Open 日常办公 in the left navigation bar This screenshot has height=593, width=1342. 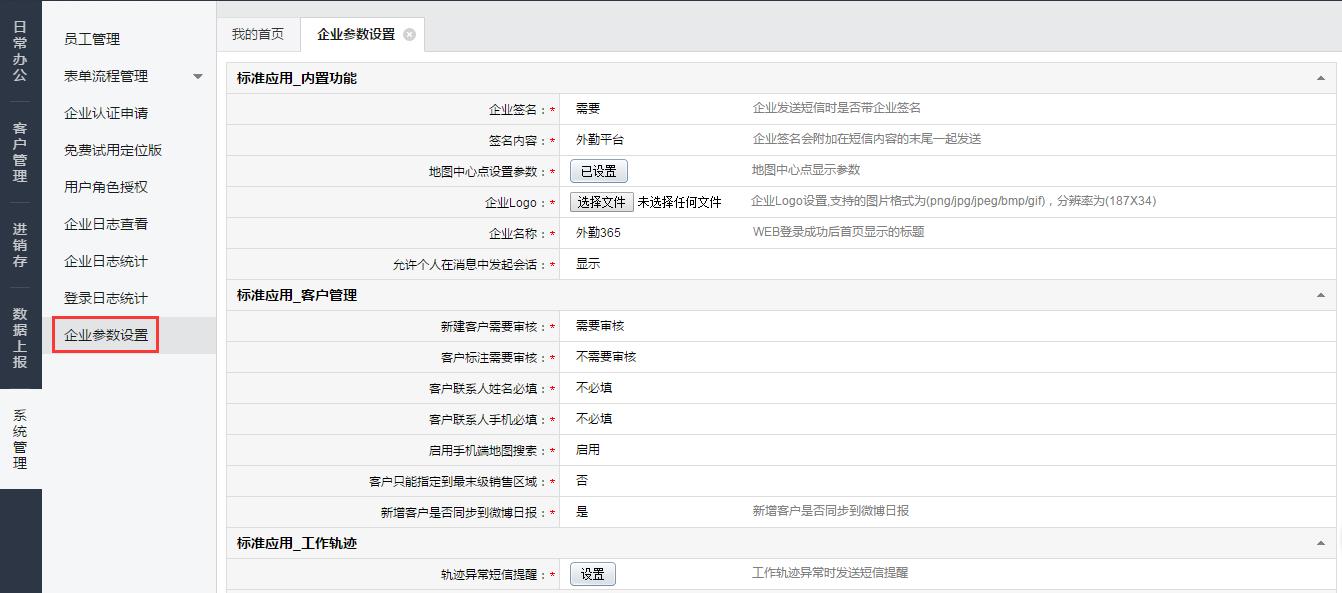click(20, 50)
